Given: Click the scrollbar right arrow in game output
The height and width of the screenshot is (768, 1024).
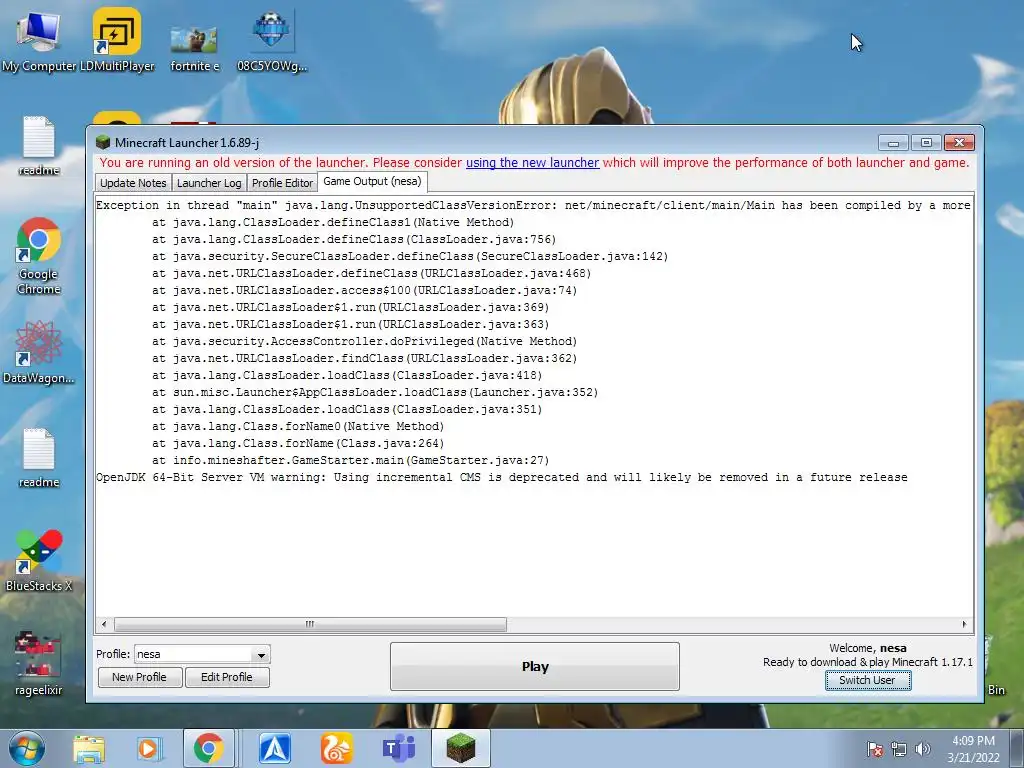Looking at the screenshot, I should pyautogui.click(x=965, y=624).
